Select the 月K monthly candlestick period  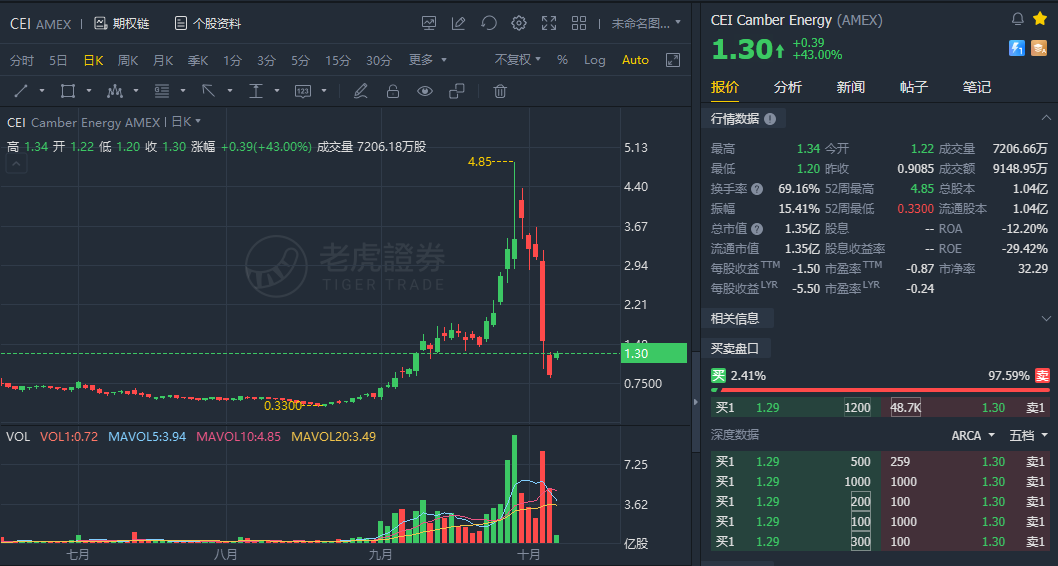163,60
